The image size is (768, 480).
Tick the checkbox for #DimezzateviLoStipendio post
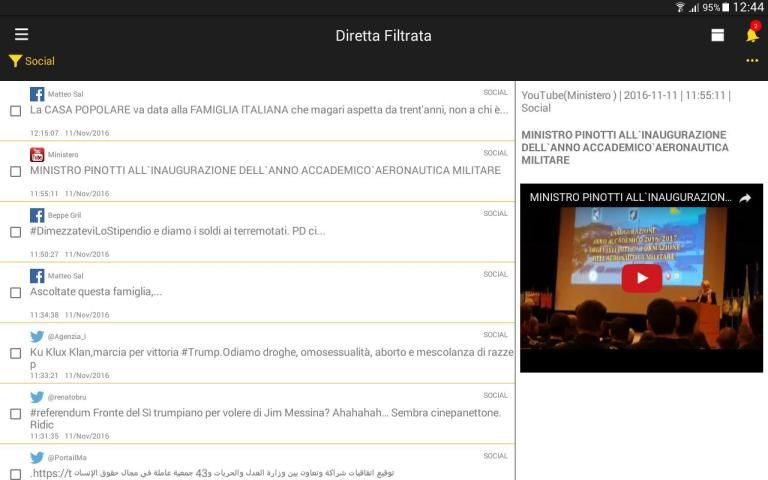15,232
